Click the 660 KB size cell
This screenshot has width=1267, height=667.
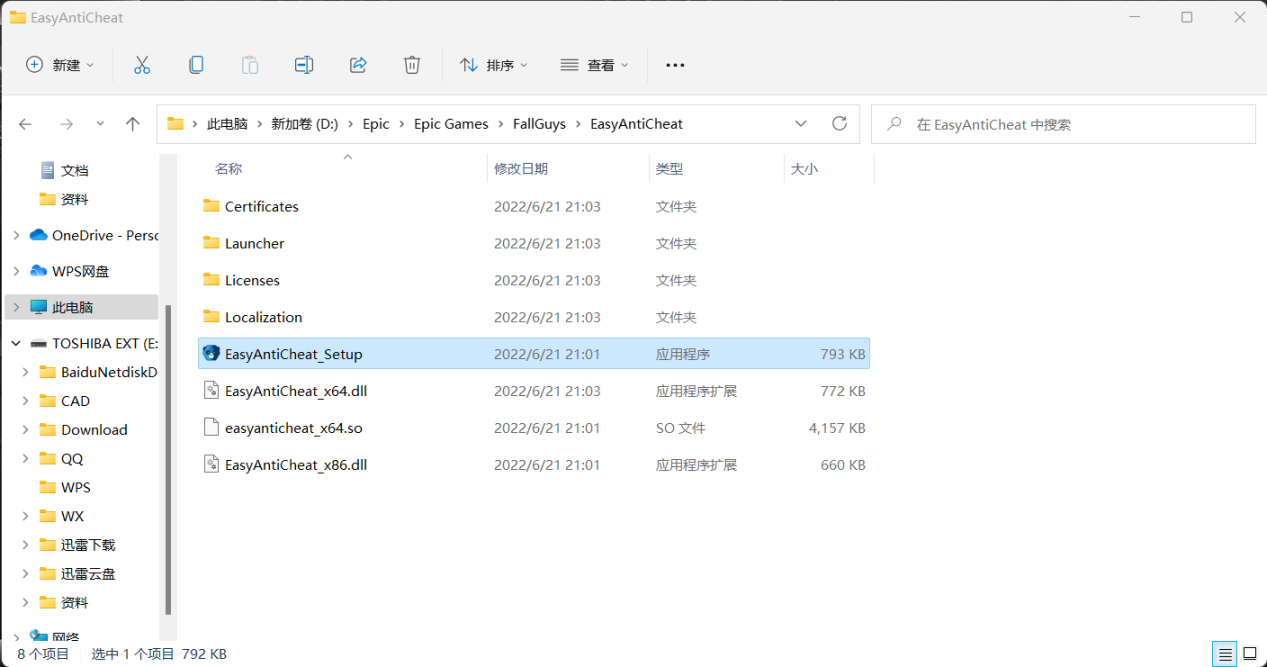843,465
